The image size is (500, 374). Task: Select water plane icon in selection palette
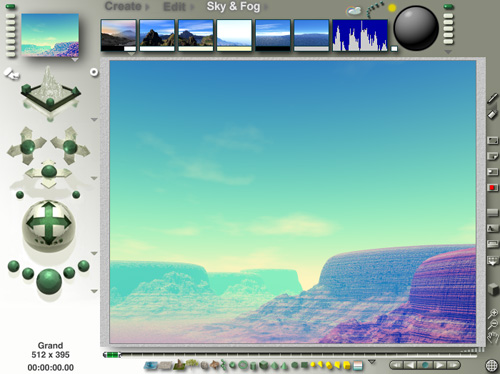click(x=151, y=366)
